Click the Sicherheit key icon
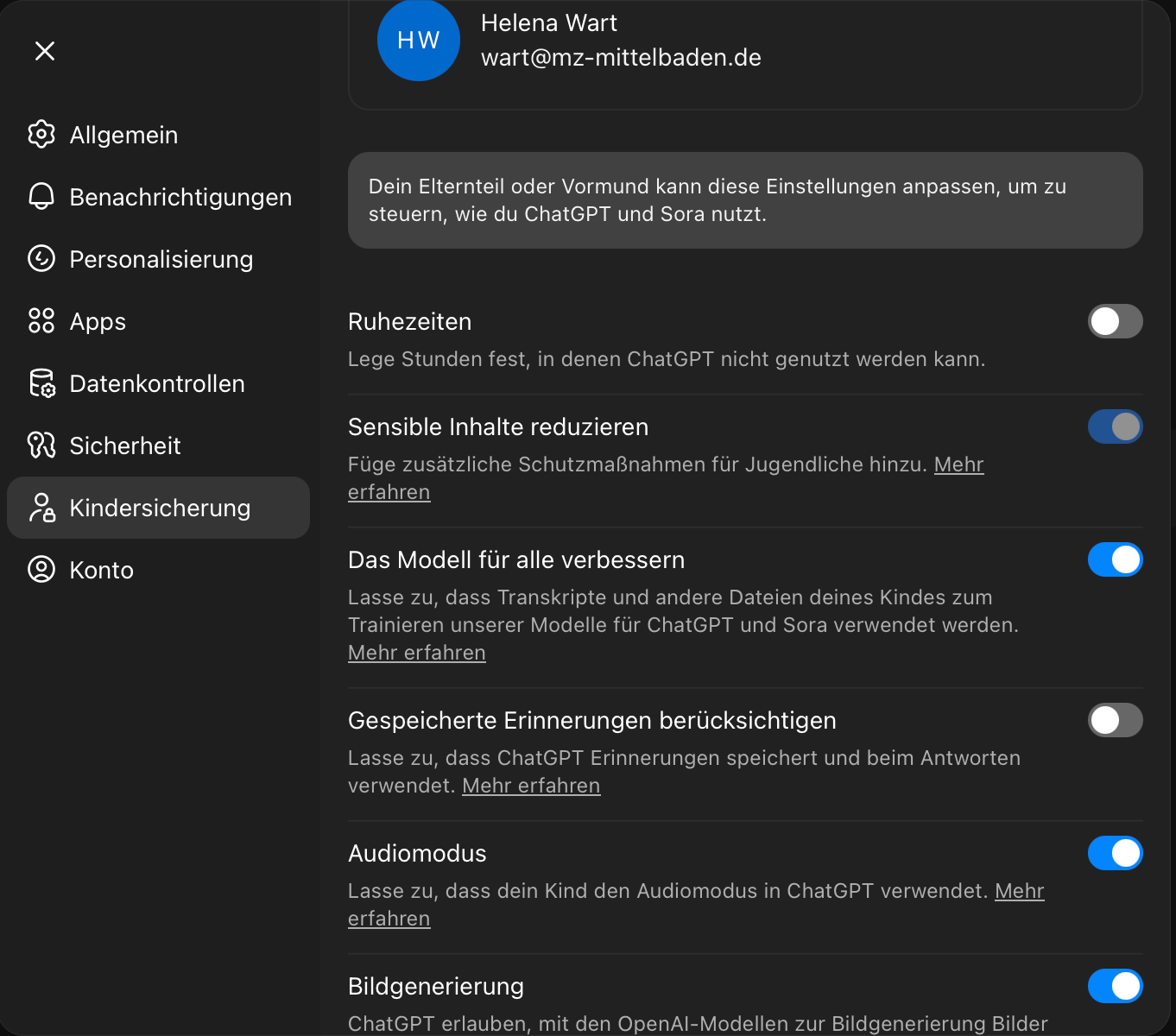The width and height of the screenshot is (1176, 1036). tap(41, 445)
